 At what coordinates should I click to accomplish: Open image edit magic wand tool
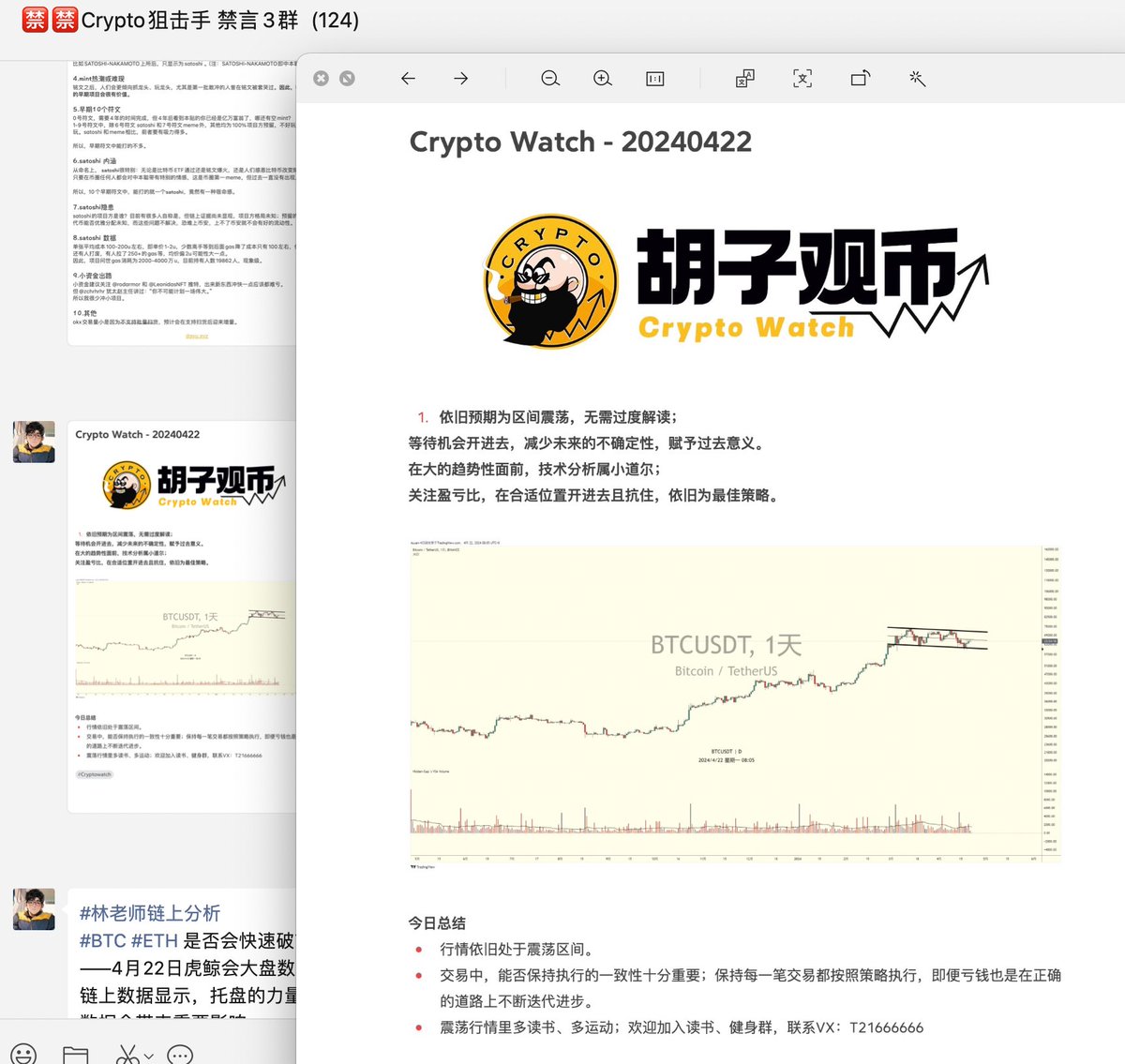917,79
